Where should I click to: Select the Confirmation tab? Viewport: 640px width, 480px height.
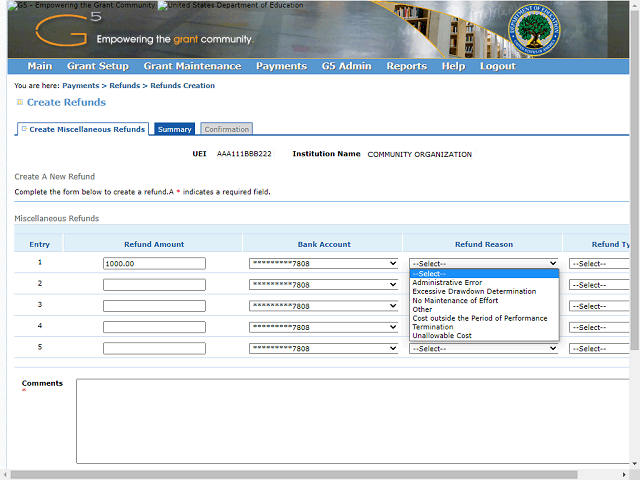[x=226, y=129]
